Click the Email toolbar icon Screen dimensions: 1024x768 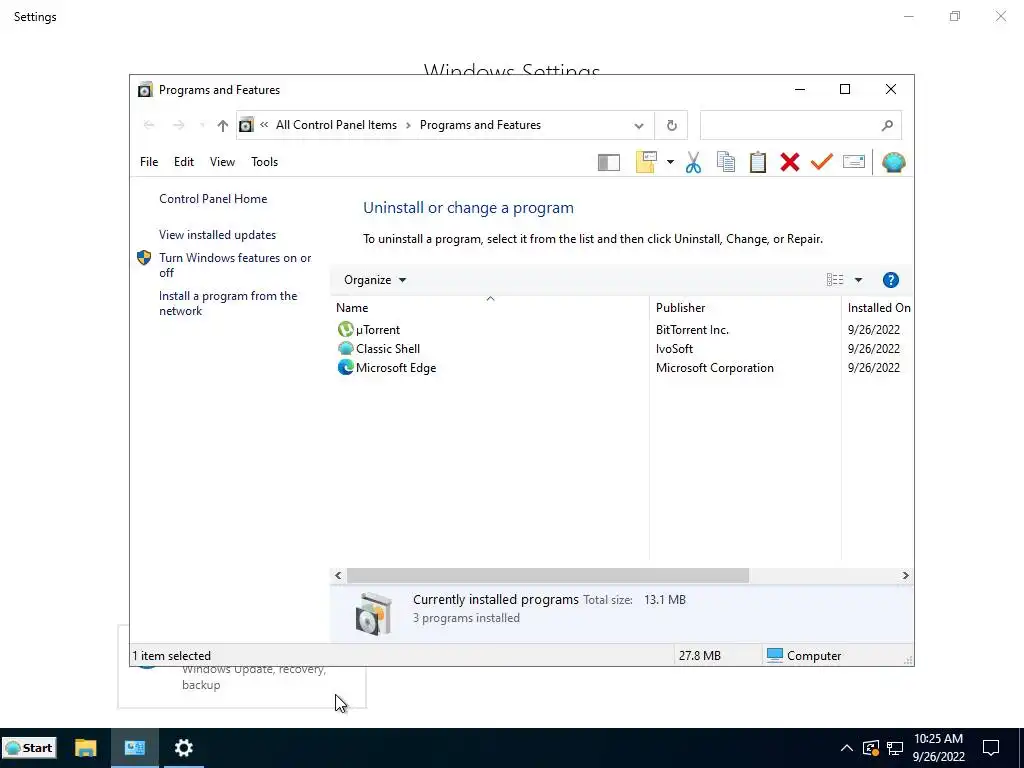click(x=854, y=161)
